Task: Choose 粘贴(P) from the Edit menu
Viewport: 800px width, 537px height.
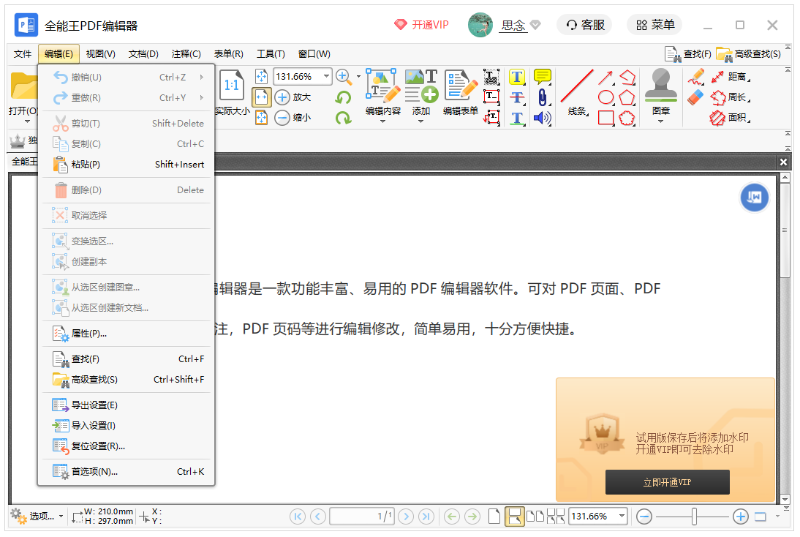Action: (127, 164)
